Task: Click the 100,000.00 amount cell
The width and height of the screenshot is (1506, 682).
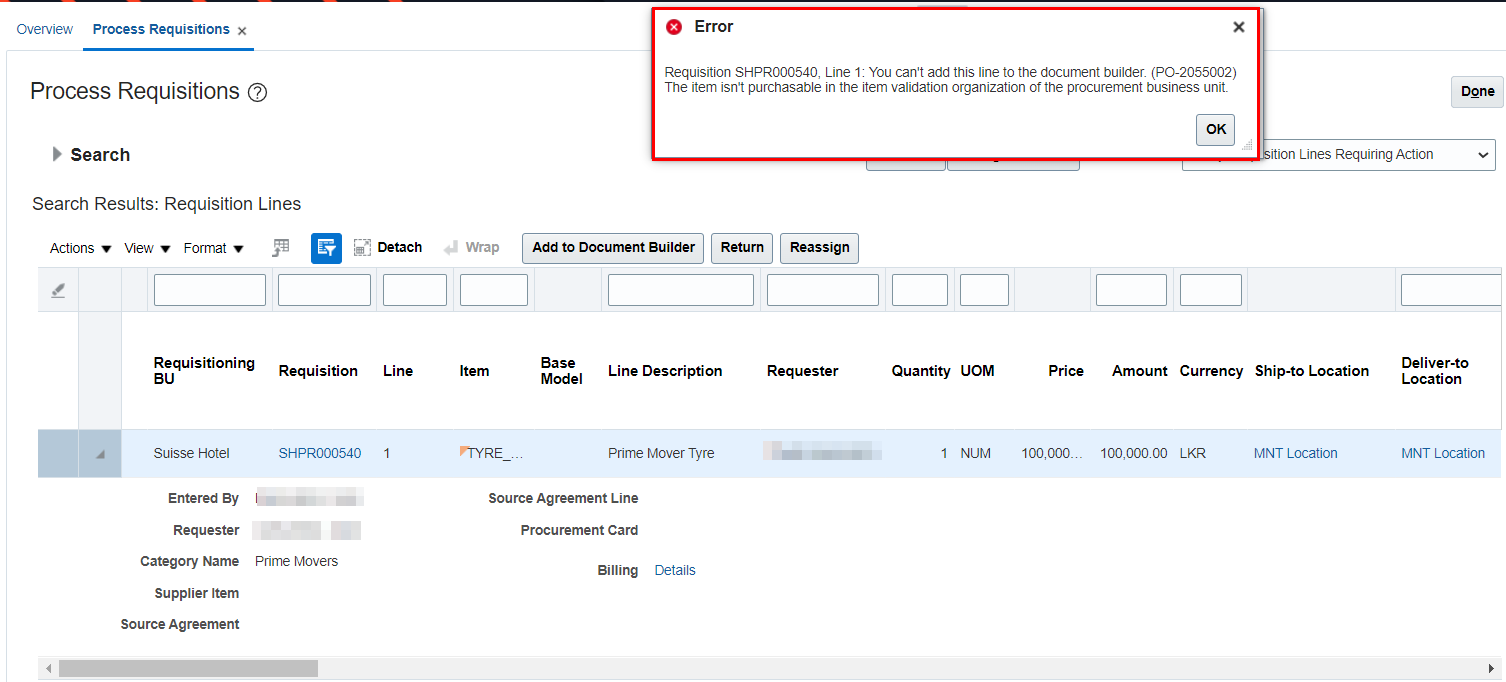Action: click(1133, 453)
